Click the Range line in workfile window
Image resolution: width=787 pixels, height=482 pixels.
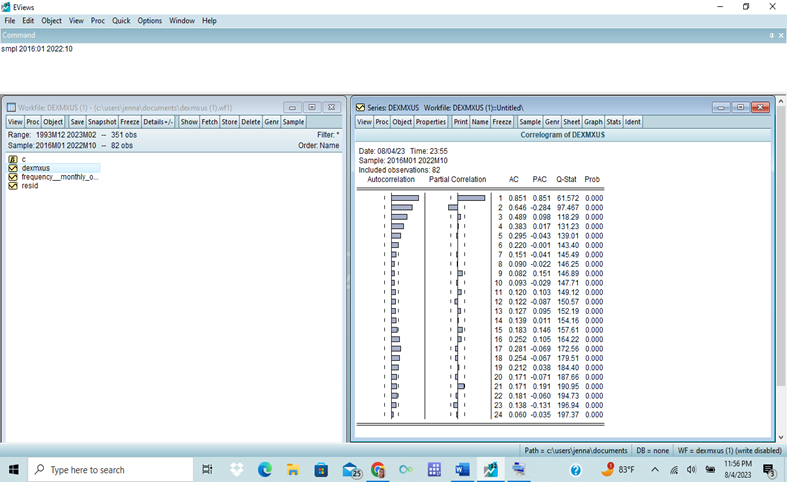pyautogui.click(x=72, y=135)
